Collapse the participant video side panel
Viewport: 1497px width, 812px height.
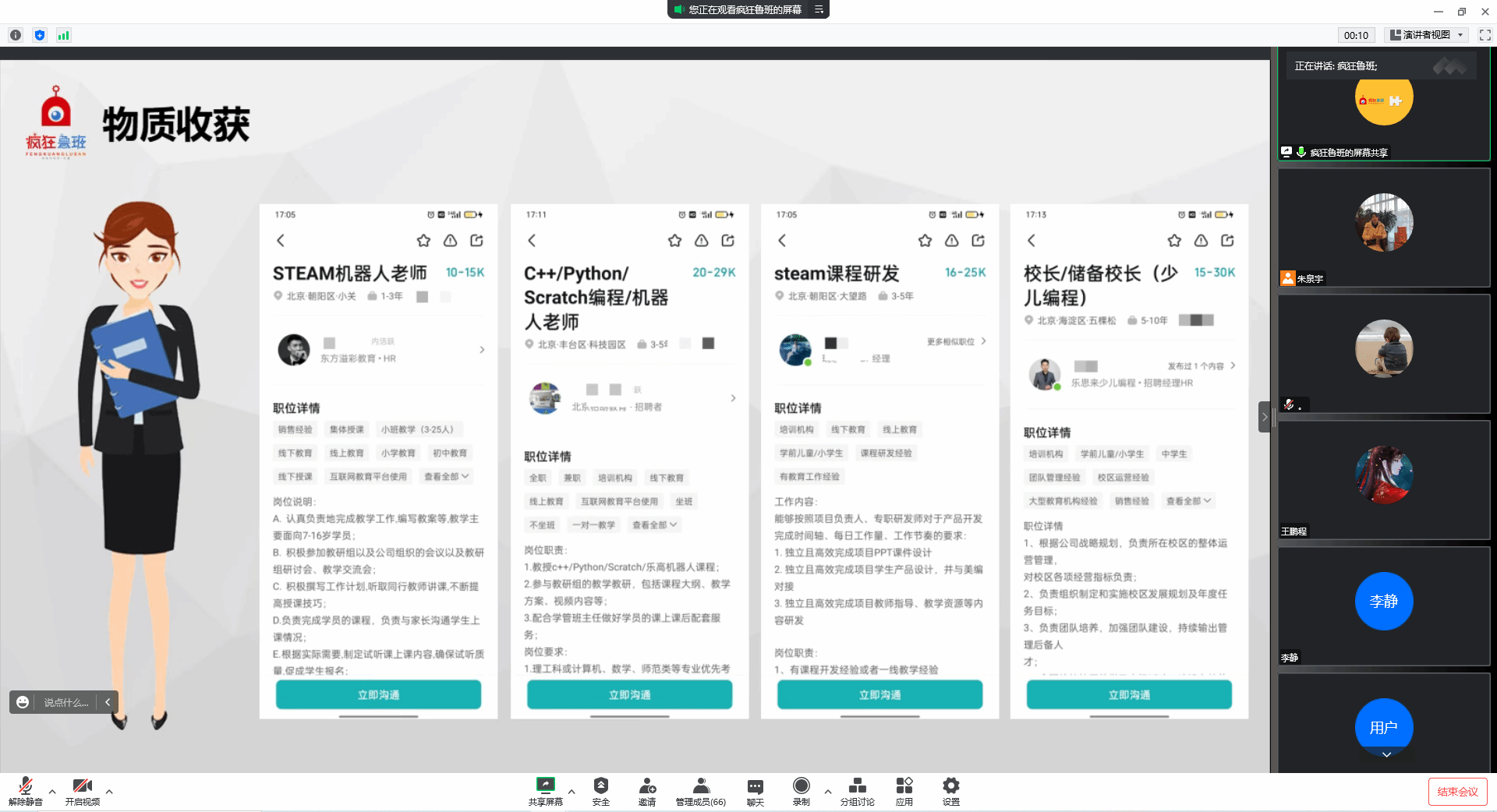tap(1264, 417)
